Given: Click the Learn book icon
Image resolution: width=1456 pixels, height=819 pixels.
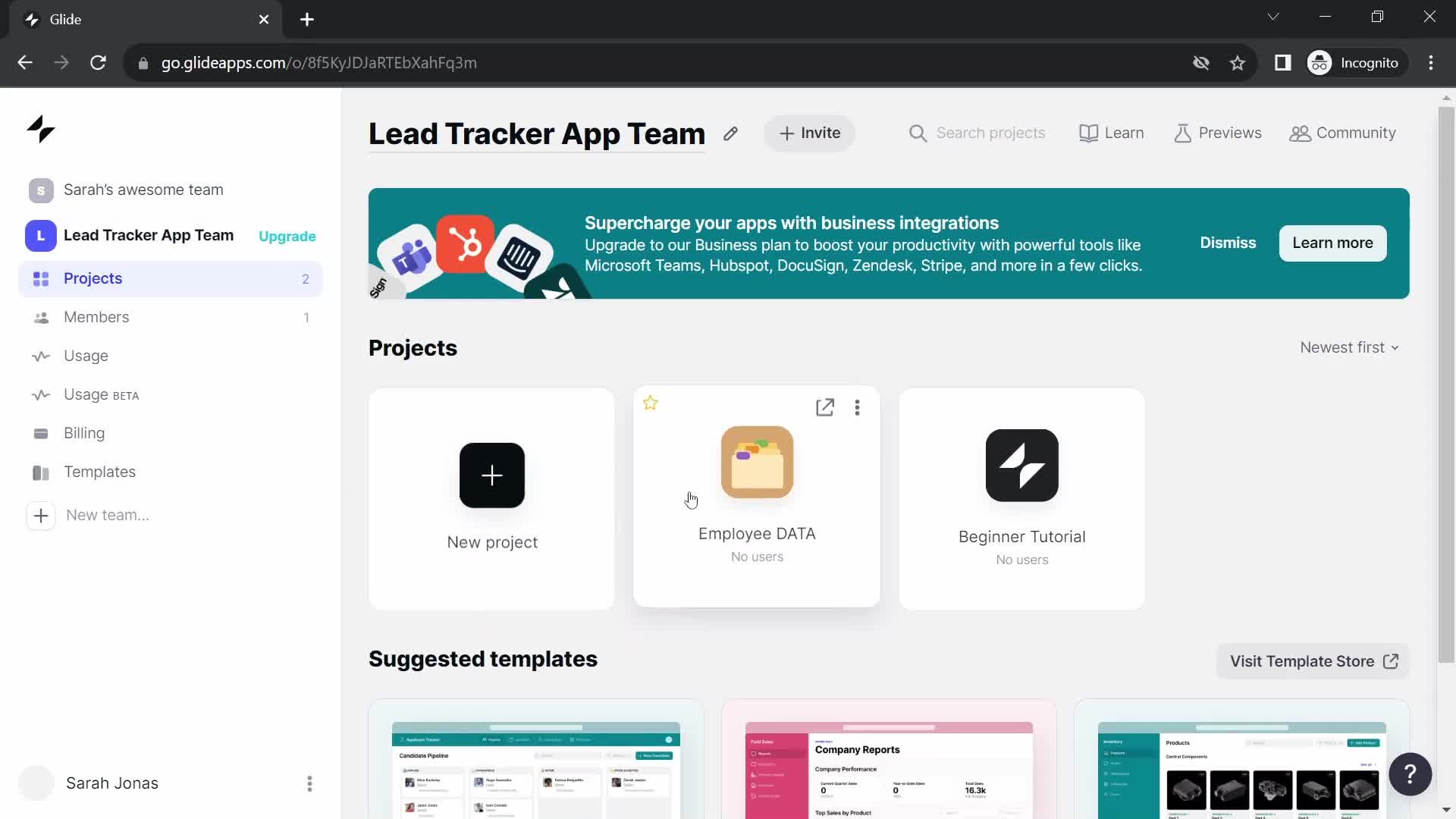Looking at the screenshot, I should pos(1088,132).
